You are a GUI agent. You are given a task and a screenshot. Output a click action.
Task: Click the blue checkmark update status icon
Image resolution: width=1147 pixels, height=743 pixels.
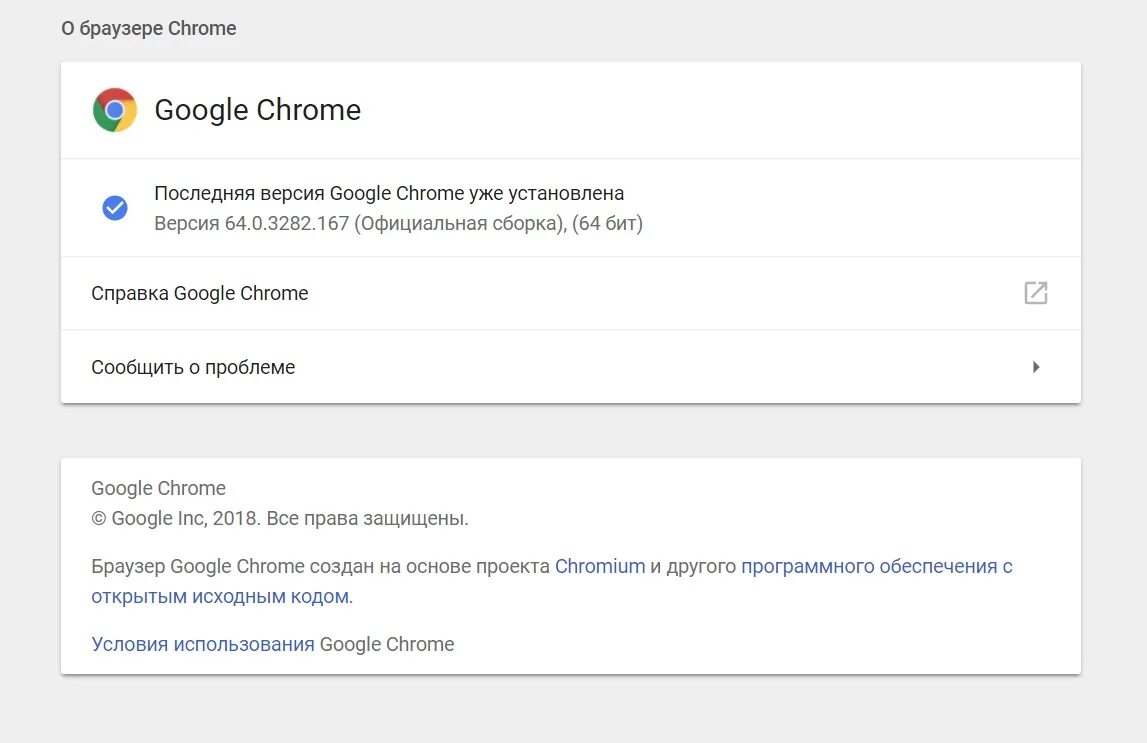coord(115,208)
